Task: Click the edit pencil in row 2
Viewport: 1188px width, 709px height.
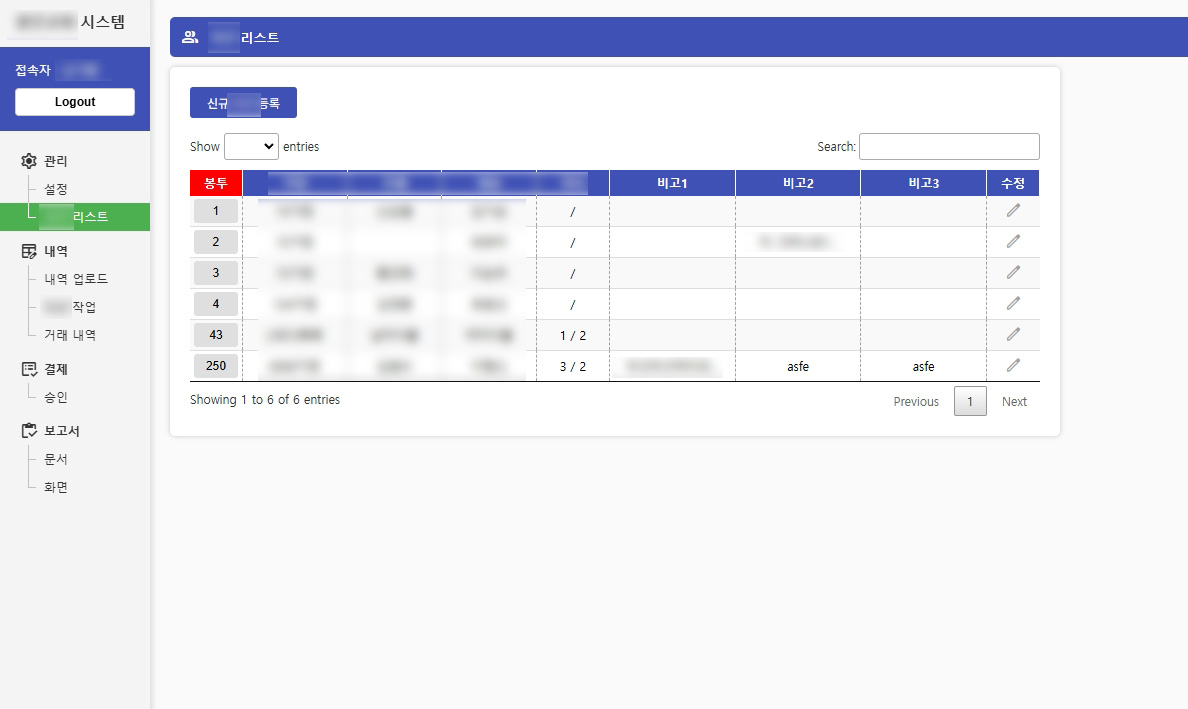Action: (x=1013, y=242)
